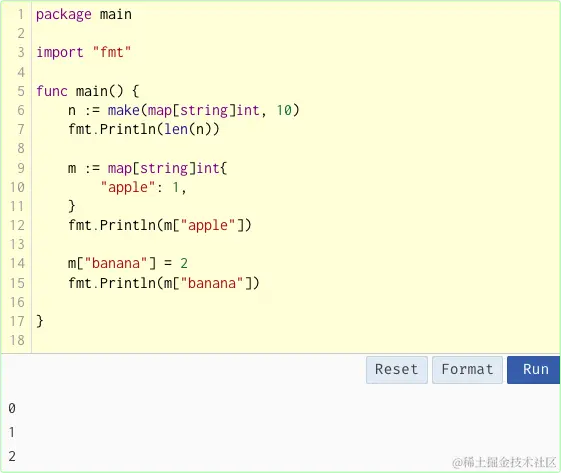Click the Reset button
The width and height of the screenshot is (561, 473).
(396, 370)
